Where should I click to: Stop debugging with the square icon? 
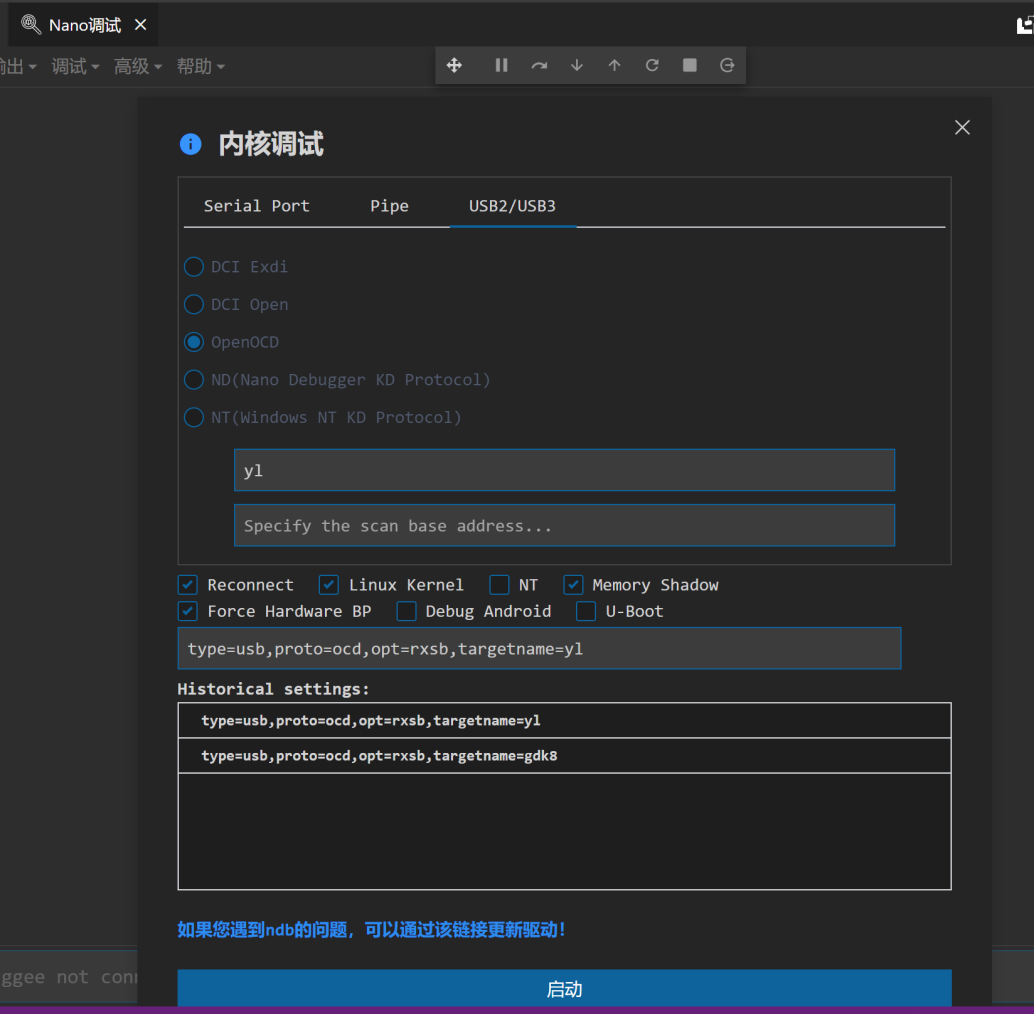690,65
